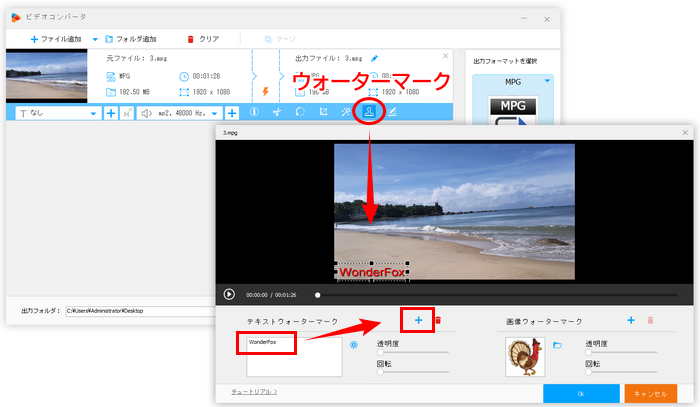
Task: Open the subtitle なし dropdown
Action: pyautogui.click(x=57, y=113)
